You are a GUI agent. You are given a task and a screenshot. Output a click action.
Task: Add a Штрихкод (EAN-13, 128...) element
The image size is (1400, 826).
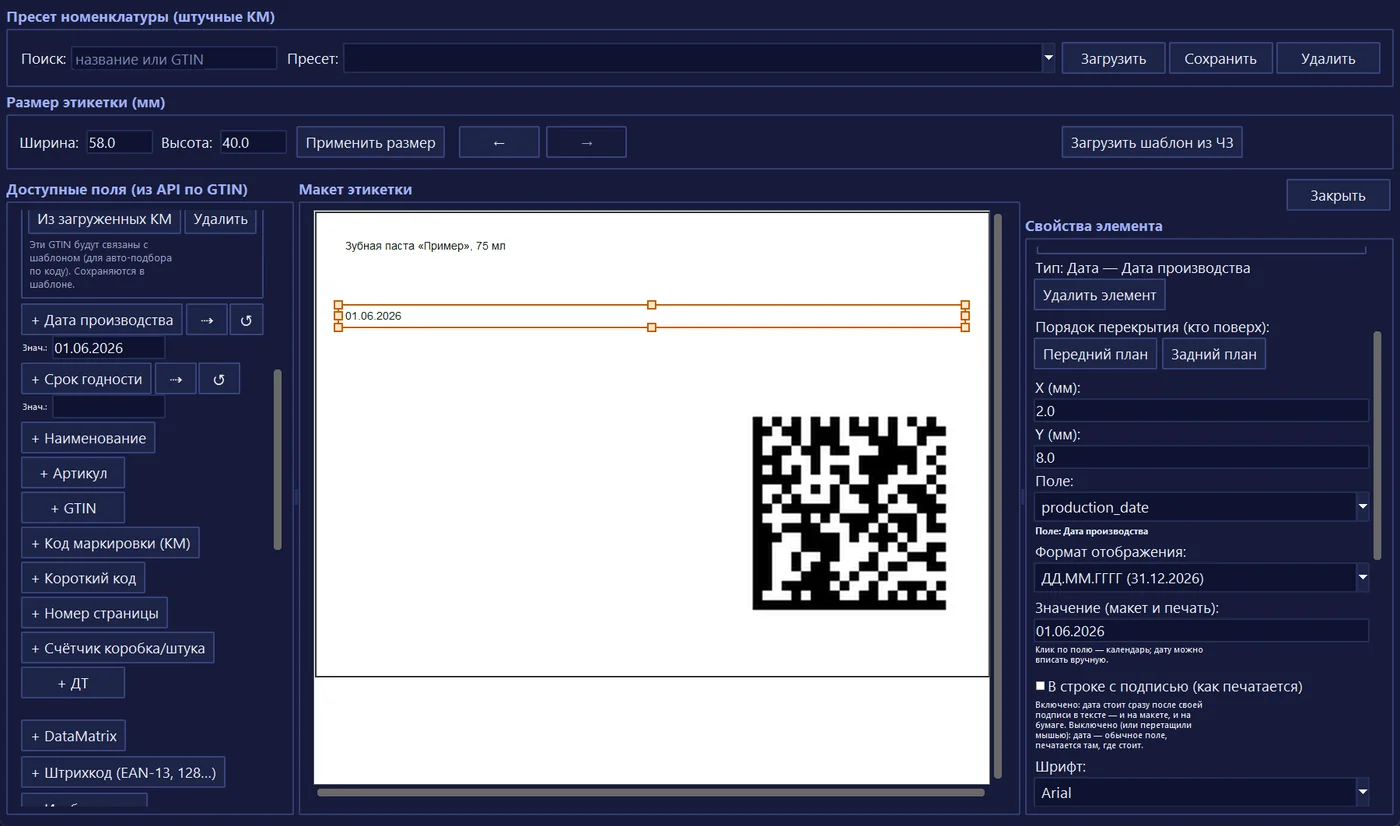[124, 772]
